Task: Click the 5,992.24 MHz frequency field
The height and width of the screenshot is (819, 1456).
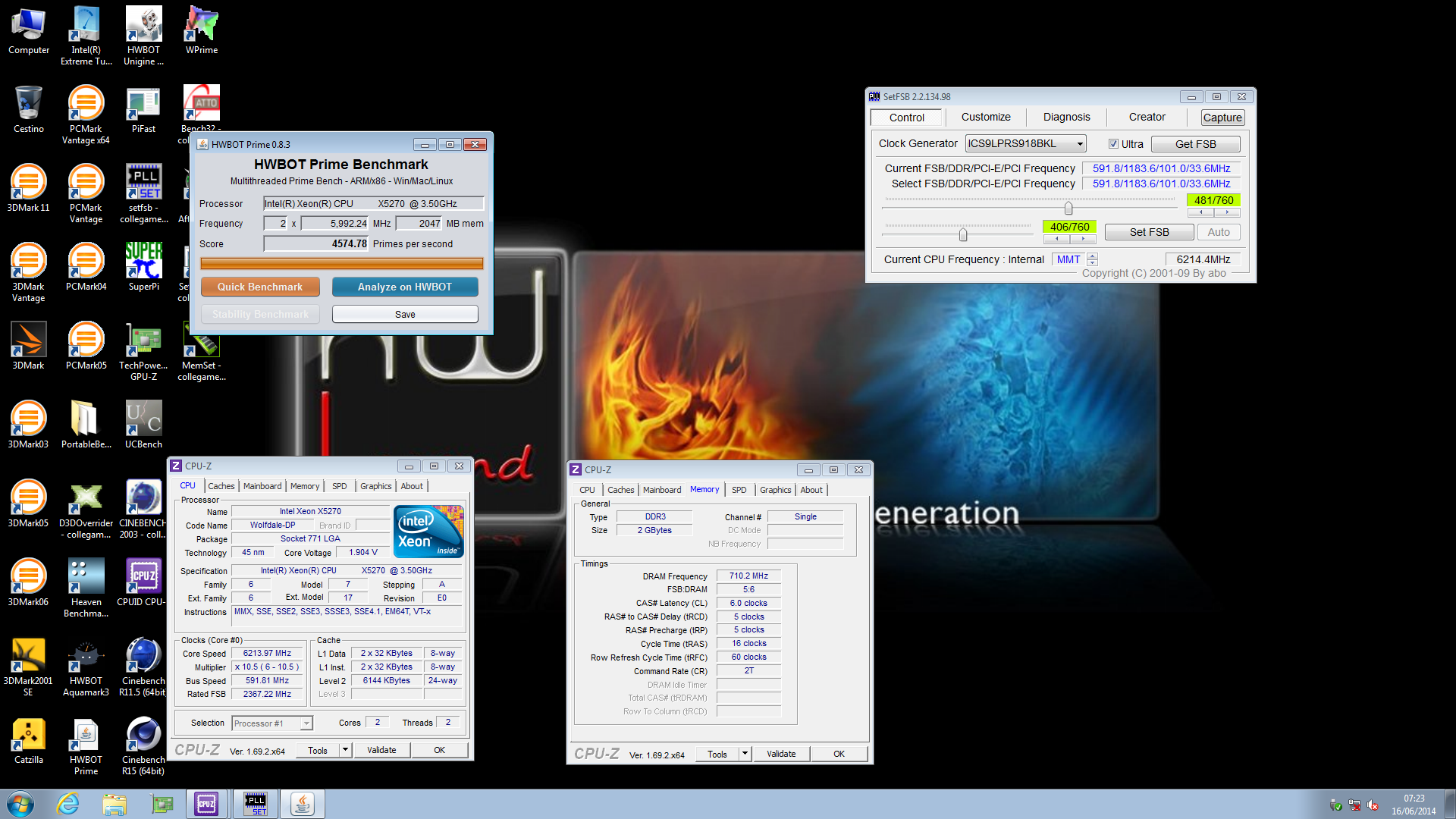Action: (x=334, y=223)
